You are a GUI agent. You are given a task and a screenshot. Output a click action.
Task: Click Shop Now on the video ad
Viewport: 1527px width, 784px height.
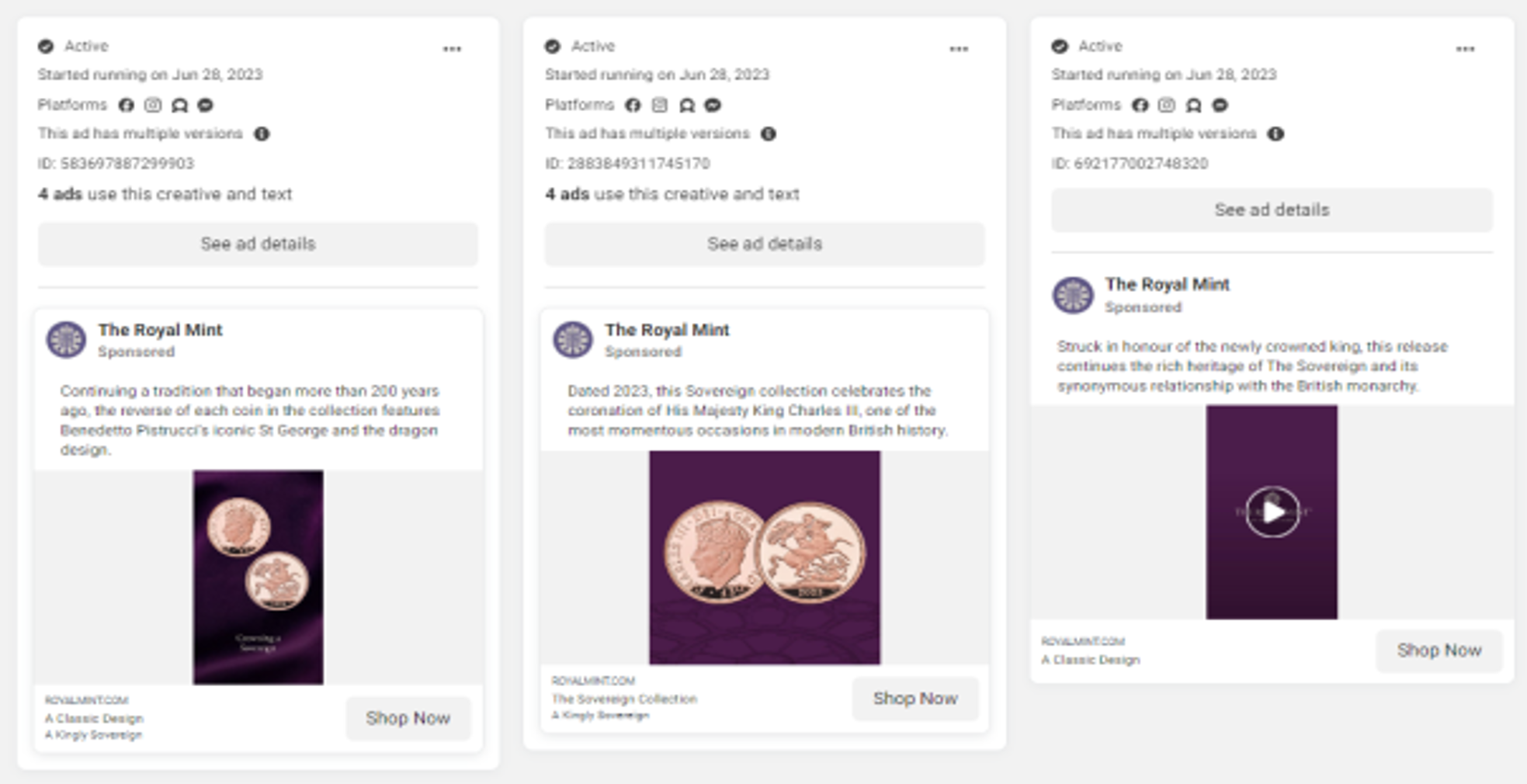[1439, 650]
